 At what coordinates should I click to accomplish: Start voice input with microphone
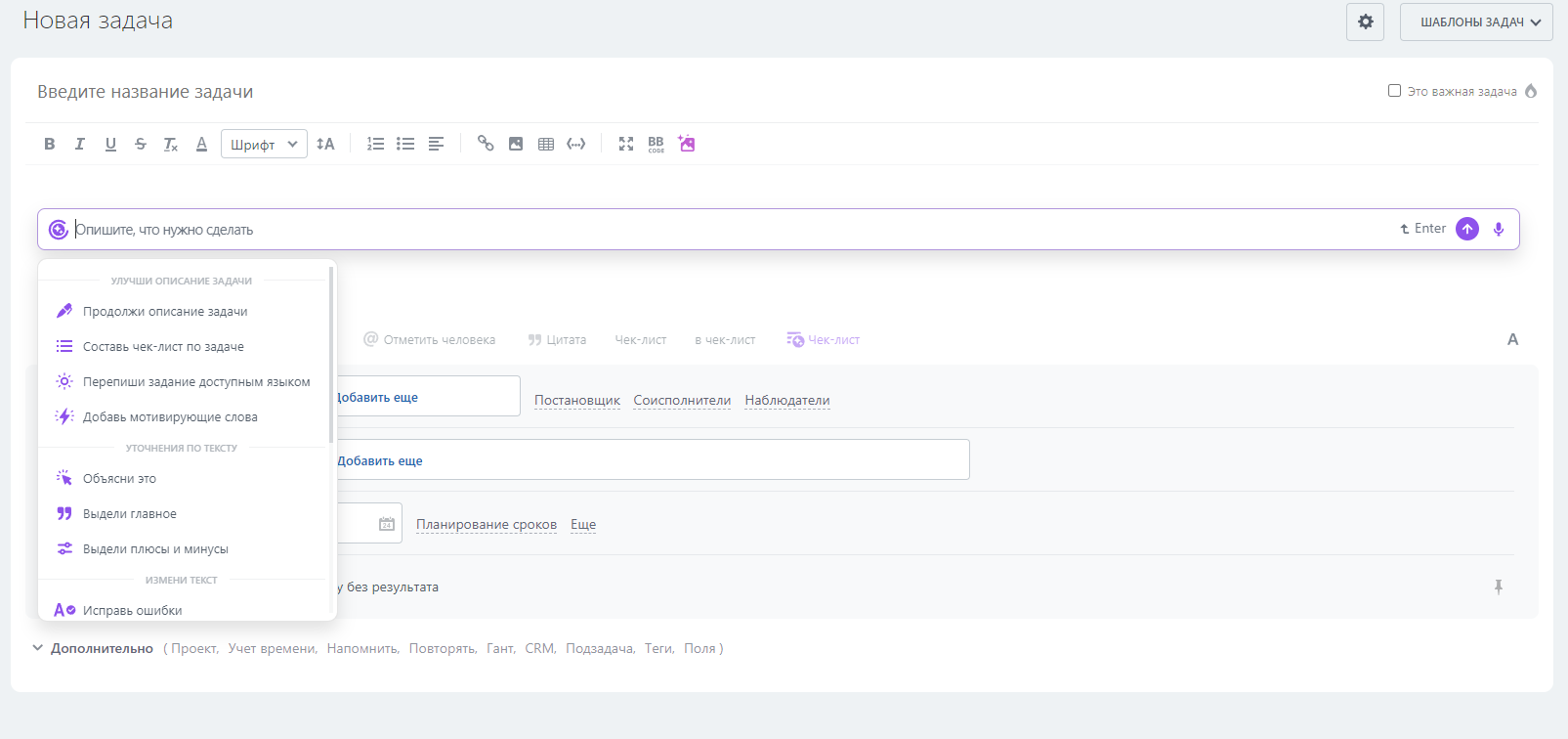point(1499,229)
